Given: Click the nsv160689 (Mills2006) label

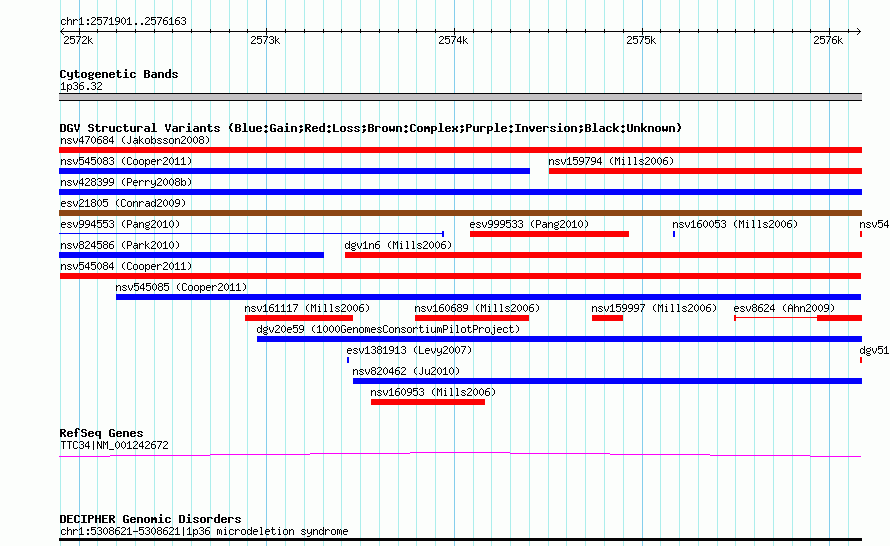Looking at the screenshot, I should 477,308.
